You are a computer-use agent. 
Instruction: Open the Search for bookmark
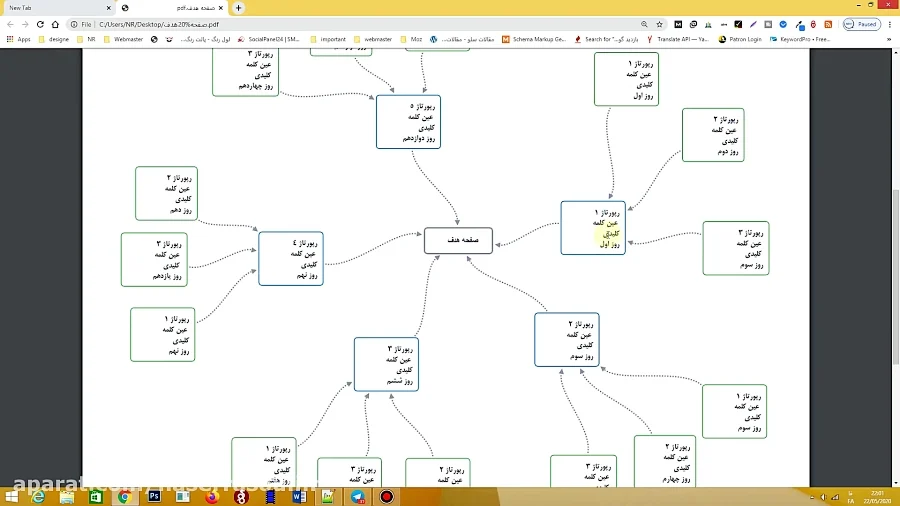(x=606, y=40)
